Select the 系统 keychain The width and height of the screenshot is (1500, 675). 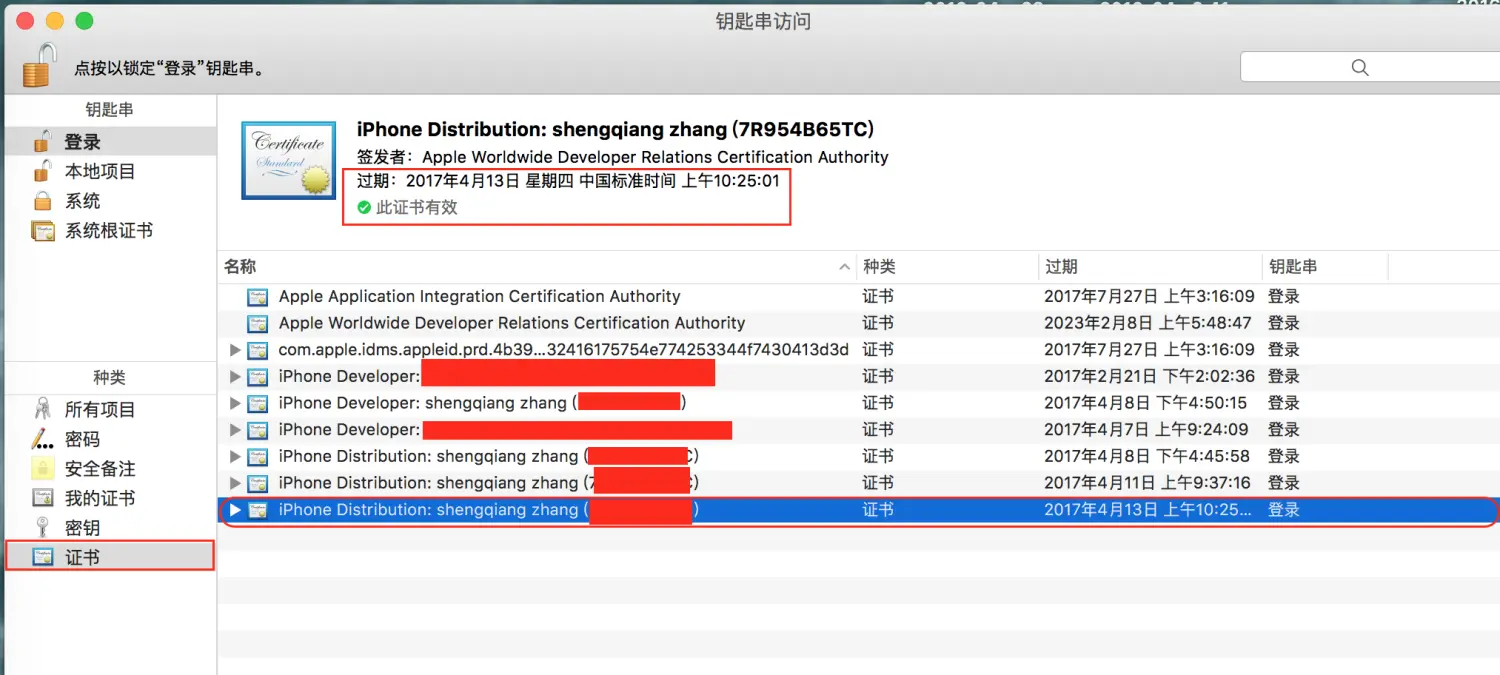click(x=110, y=201)
